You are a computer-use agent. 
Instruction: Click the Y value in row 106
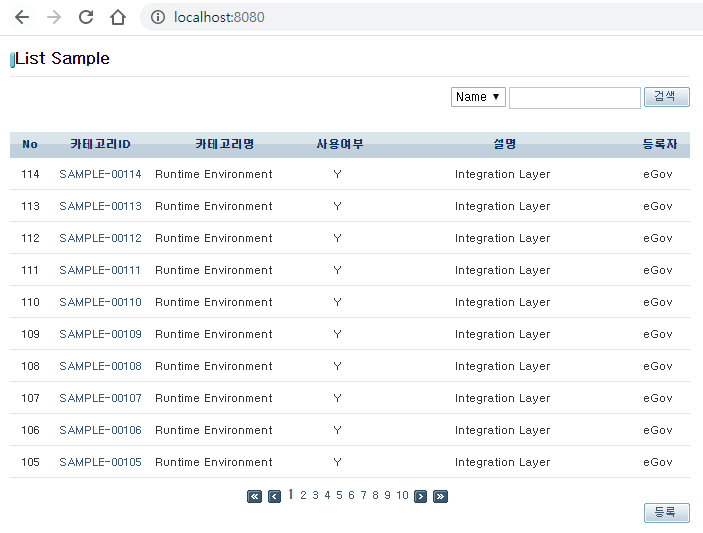click(338, 430)
